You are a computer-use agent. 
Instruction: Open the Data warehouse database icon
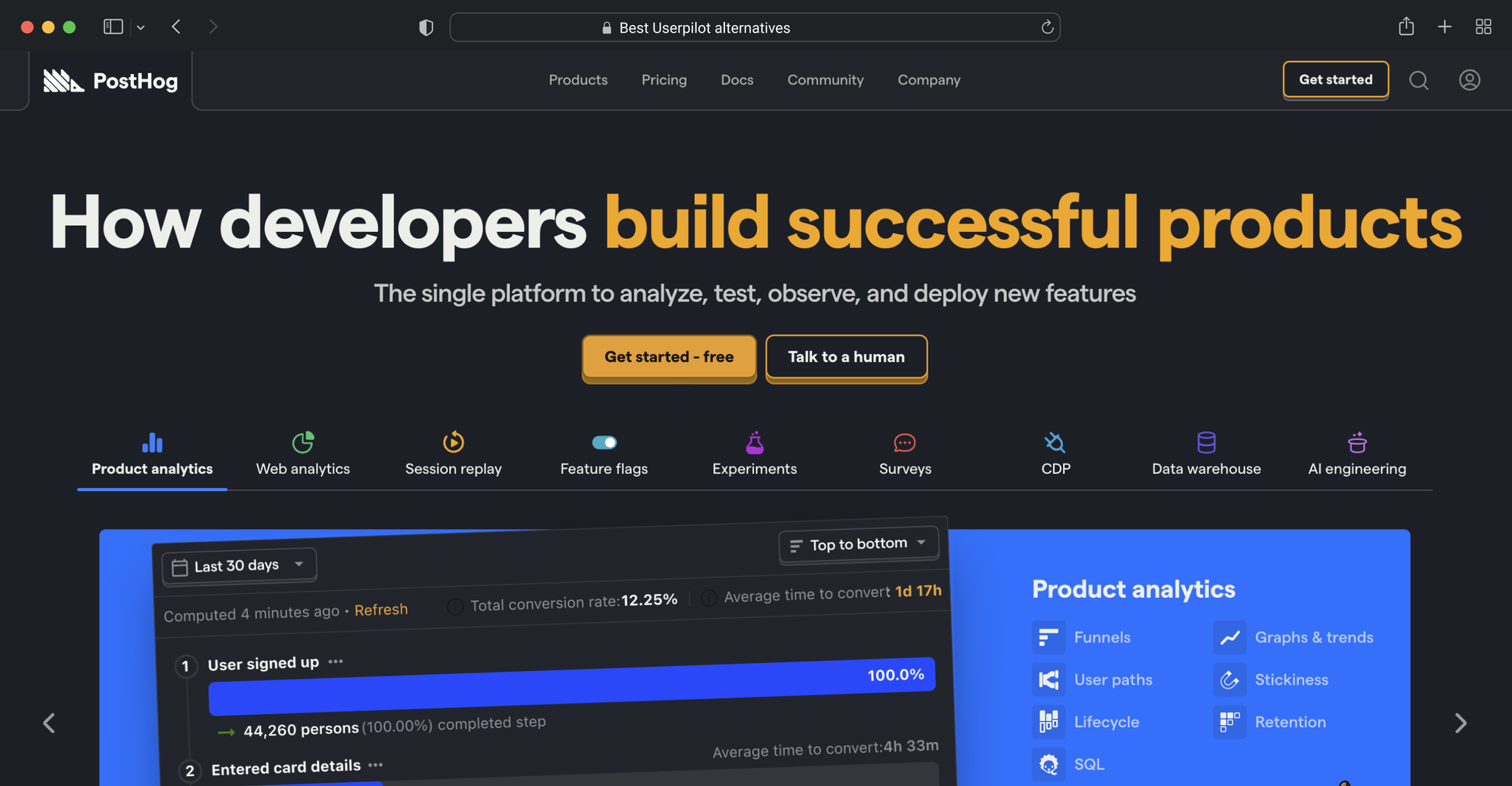point(1206,442)
